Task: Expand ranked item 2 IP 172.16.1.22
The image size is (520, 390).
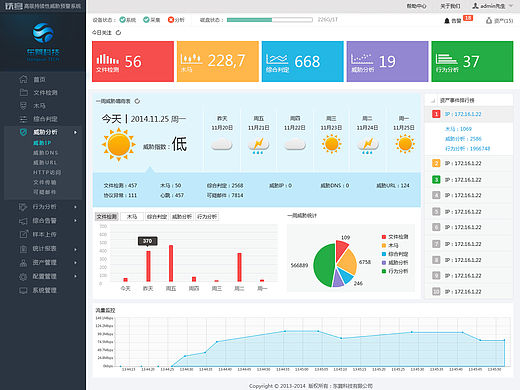Action: coord(468,163)
